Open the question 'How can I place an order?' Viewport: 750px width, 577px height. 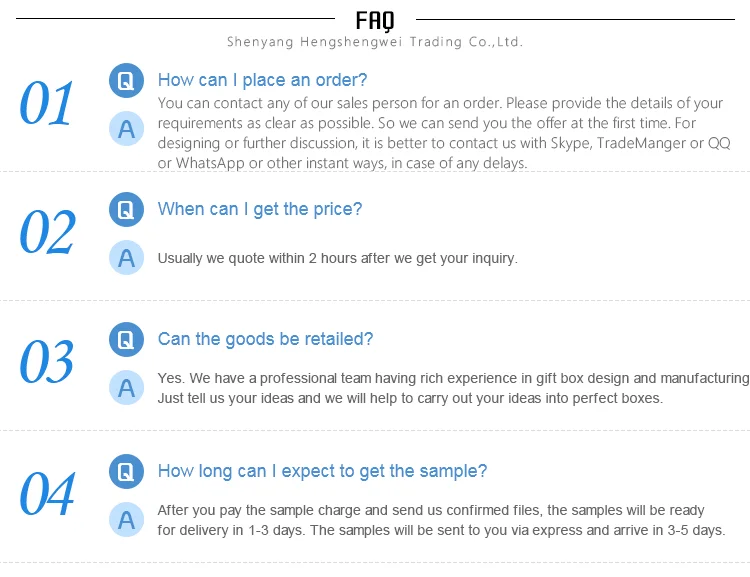point(263,81)
